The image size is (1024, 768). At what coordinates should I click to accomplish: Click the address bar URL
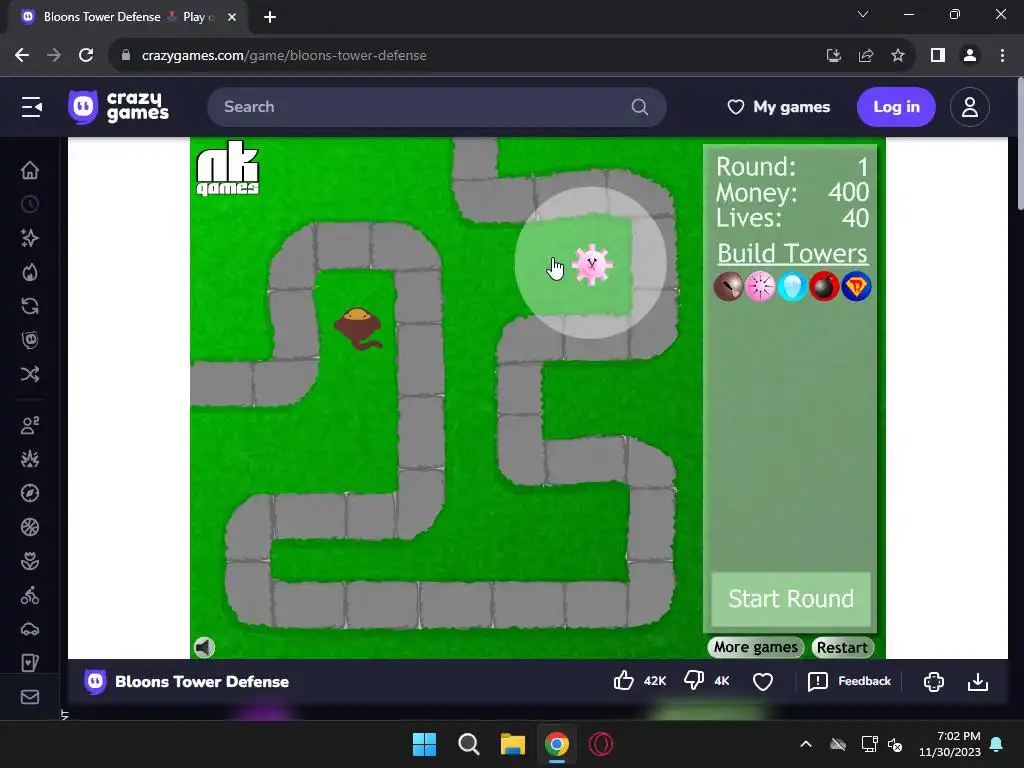(x=284, y=56)
